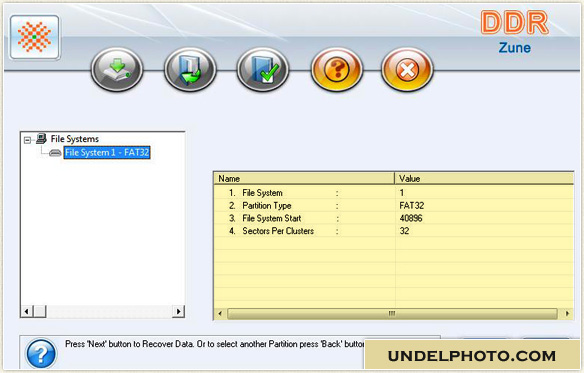This screenshot has height=373, width=584.
Task: Click the tree panel scrollbar thumb
Action: [x=40, y=311]
